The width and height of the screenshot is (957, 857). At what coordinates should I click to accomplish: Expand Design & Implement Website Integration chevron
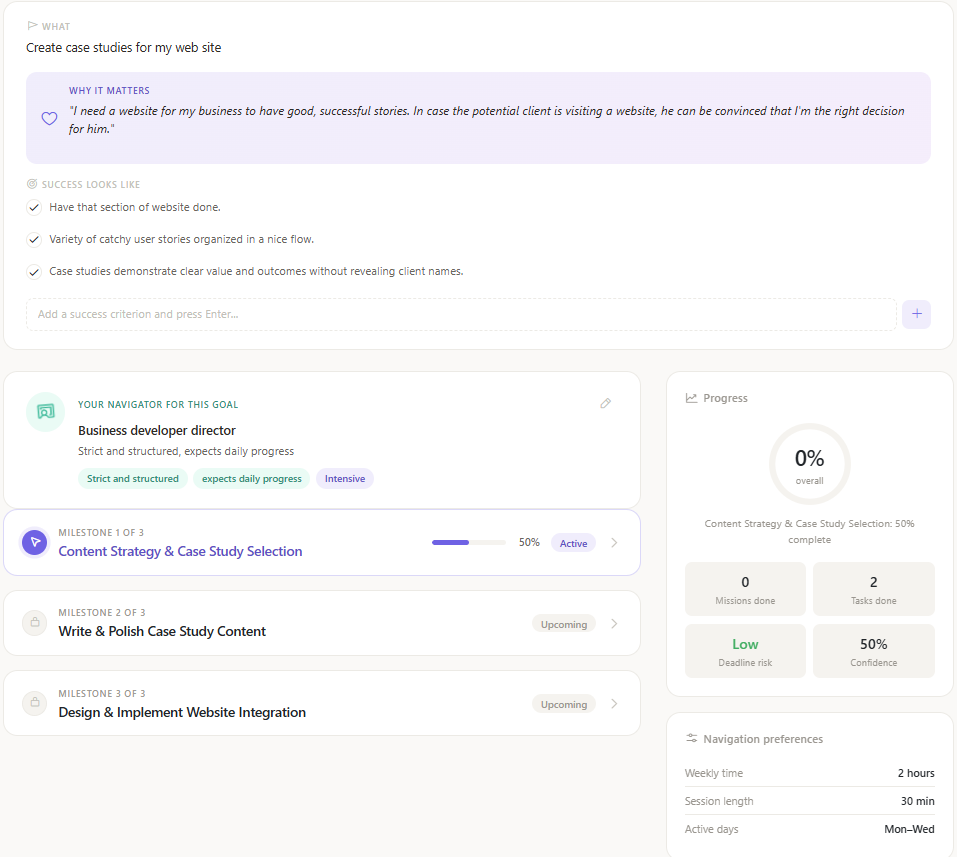(x=615, y=704)
